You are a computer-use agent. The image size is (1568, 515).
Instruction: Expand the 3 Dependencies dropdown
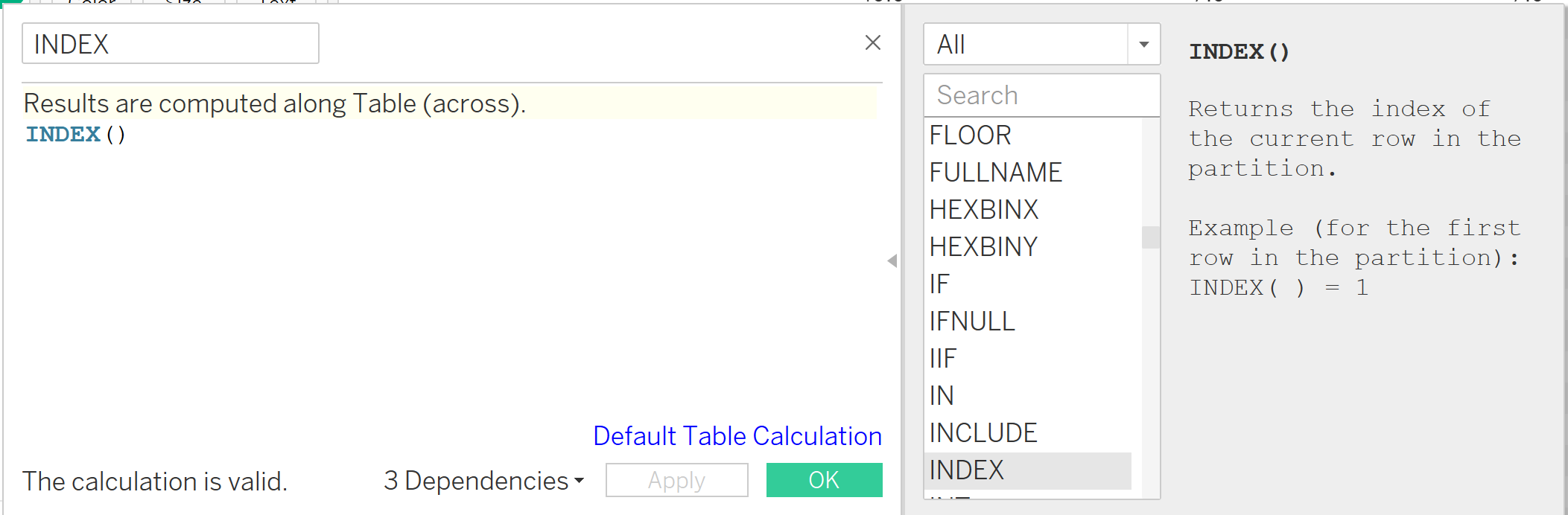point(484,481)
